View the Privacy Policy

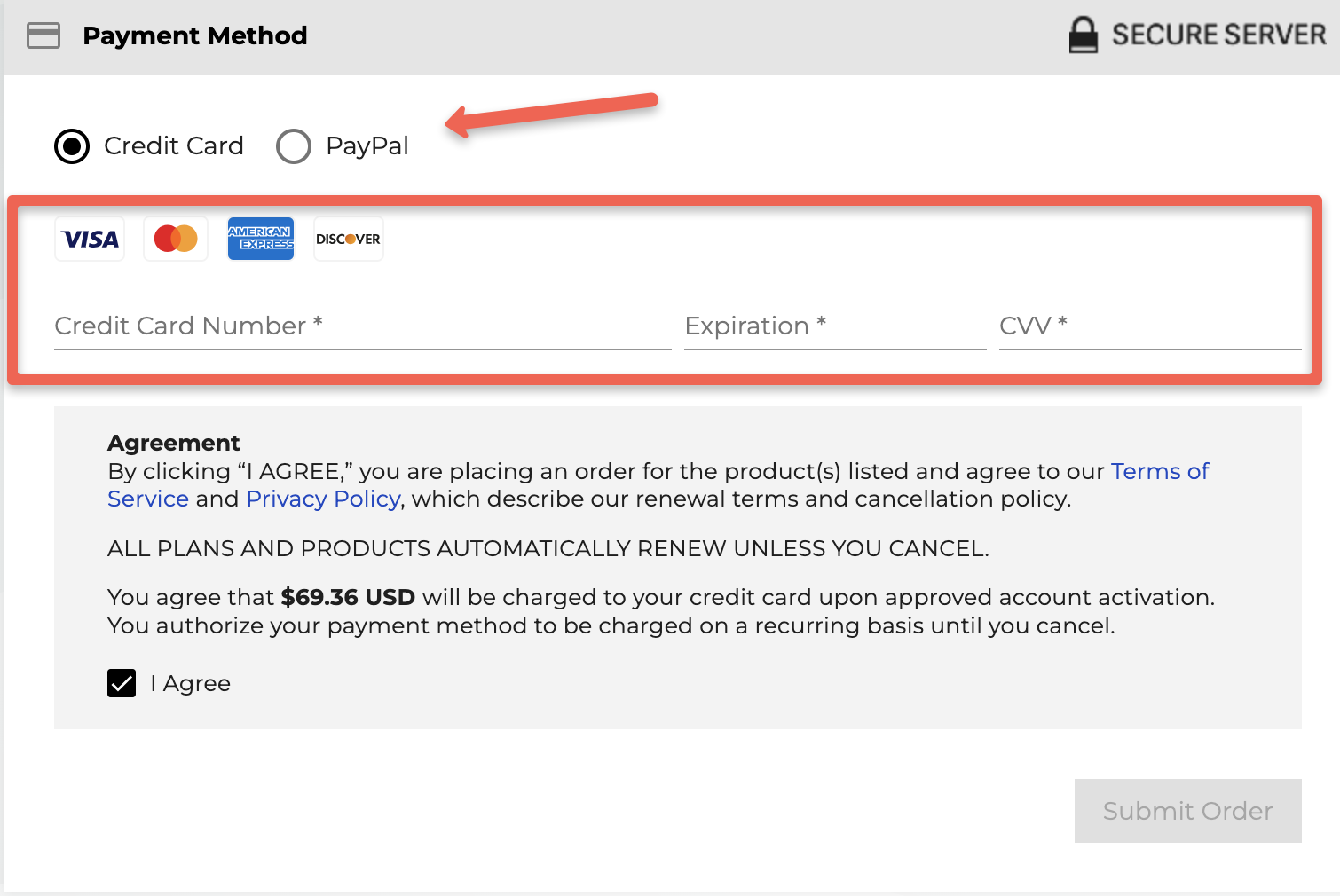[x=322, y=499]
